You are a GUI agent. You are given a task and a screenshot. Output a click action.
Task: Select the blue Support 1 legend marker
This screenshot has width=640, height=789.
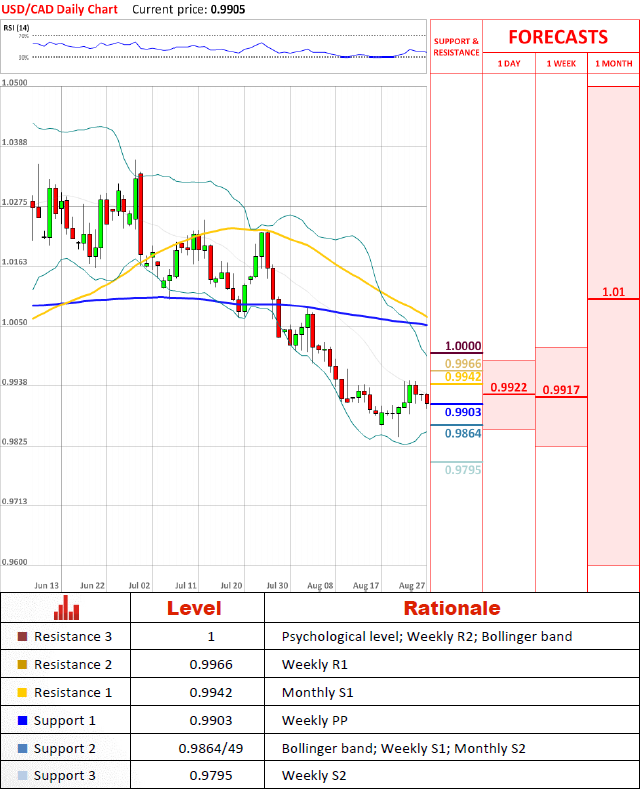tap(23, 721)
